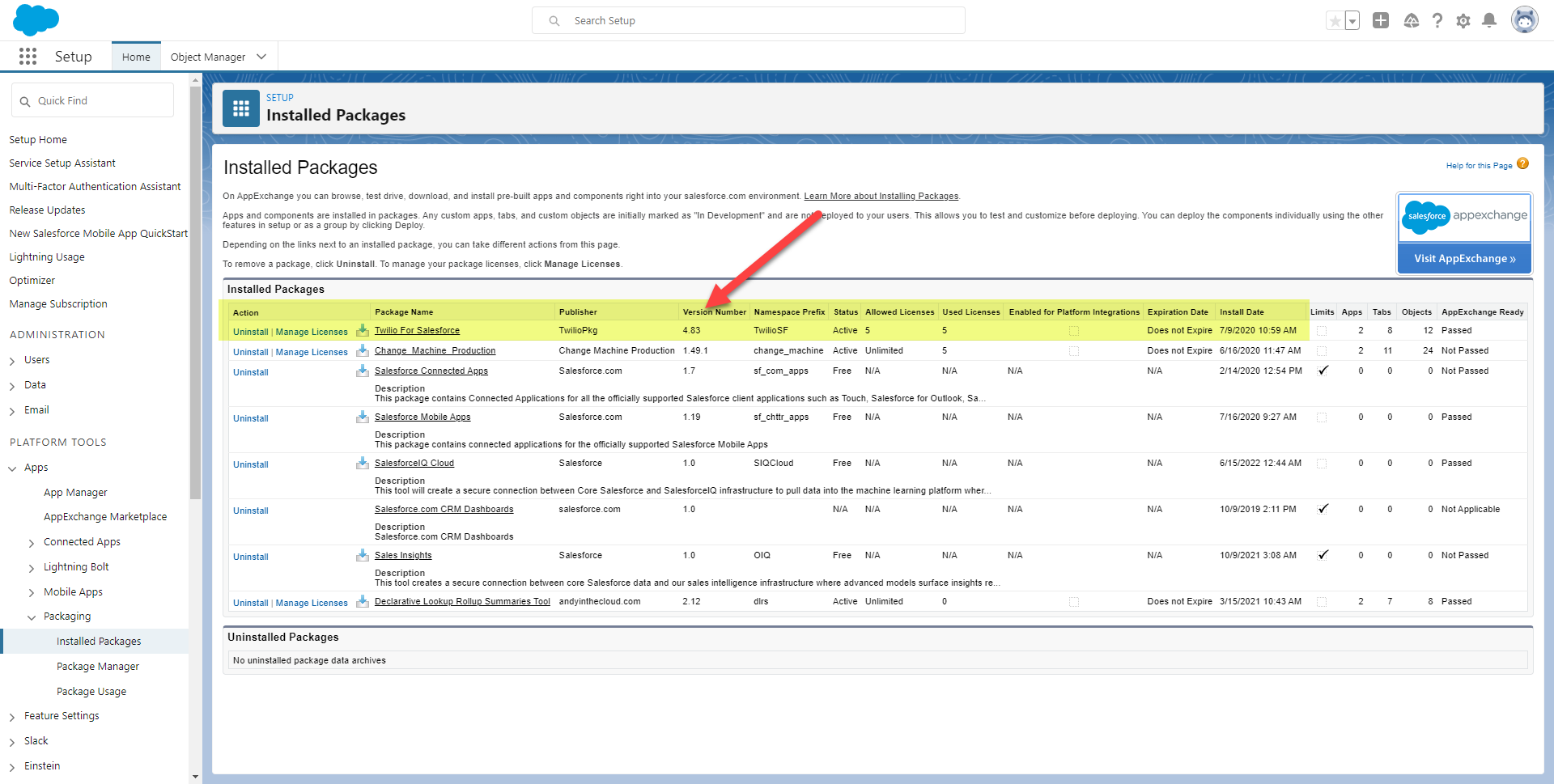This screenshot has height=784, width=1554.
Task: Toggle Limits checkbox for Sales Insights
Action: click(1323, 555)
